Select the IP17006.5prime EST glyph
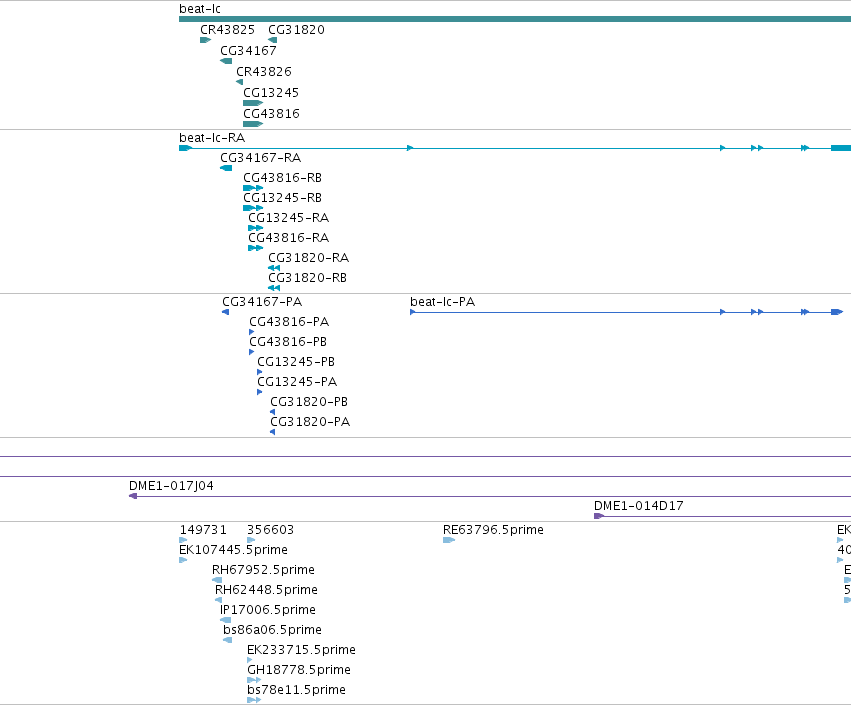 point(226,620)
